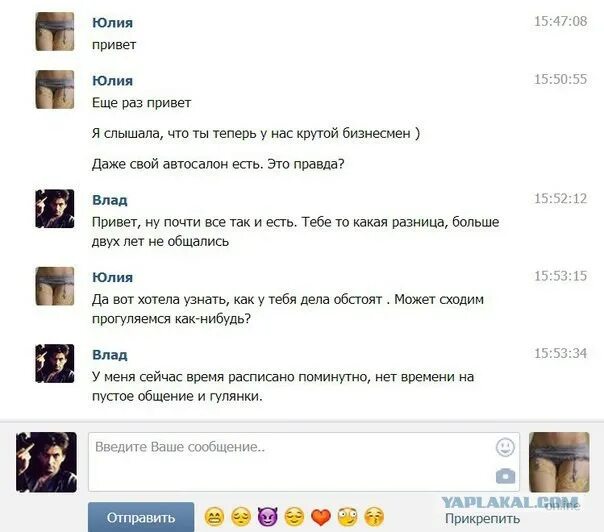Insert the kissing face emoji
Viewport: 604px width, 532px height.
[x=374, y=517]
